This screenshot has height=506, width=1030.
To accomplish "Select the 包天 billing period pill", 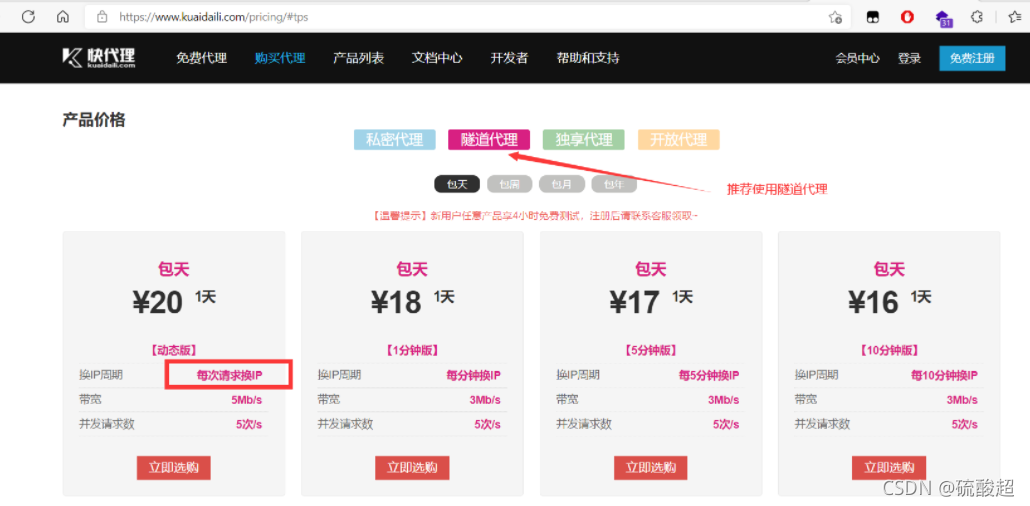I will (457, 184).
